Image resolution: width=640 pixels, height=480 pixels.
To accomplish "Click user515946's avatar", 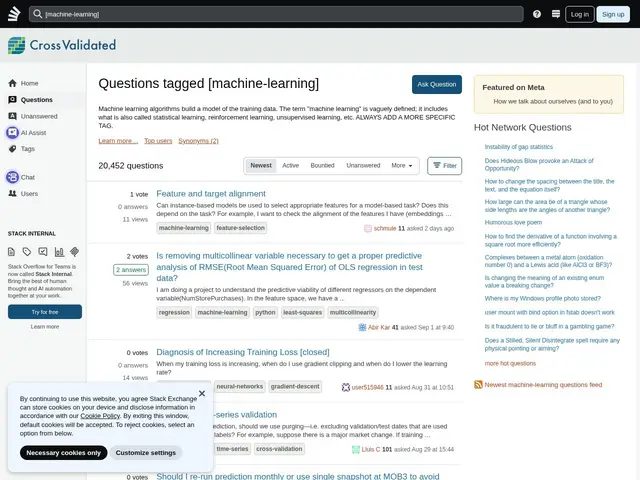I will (346, 387).
